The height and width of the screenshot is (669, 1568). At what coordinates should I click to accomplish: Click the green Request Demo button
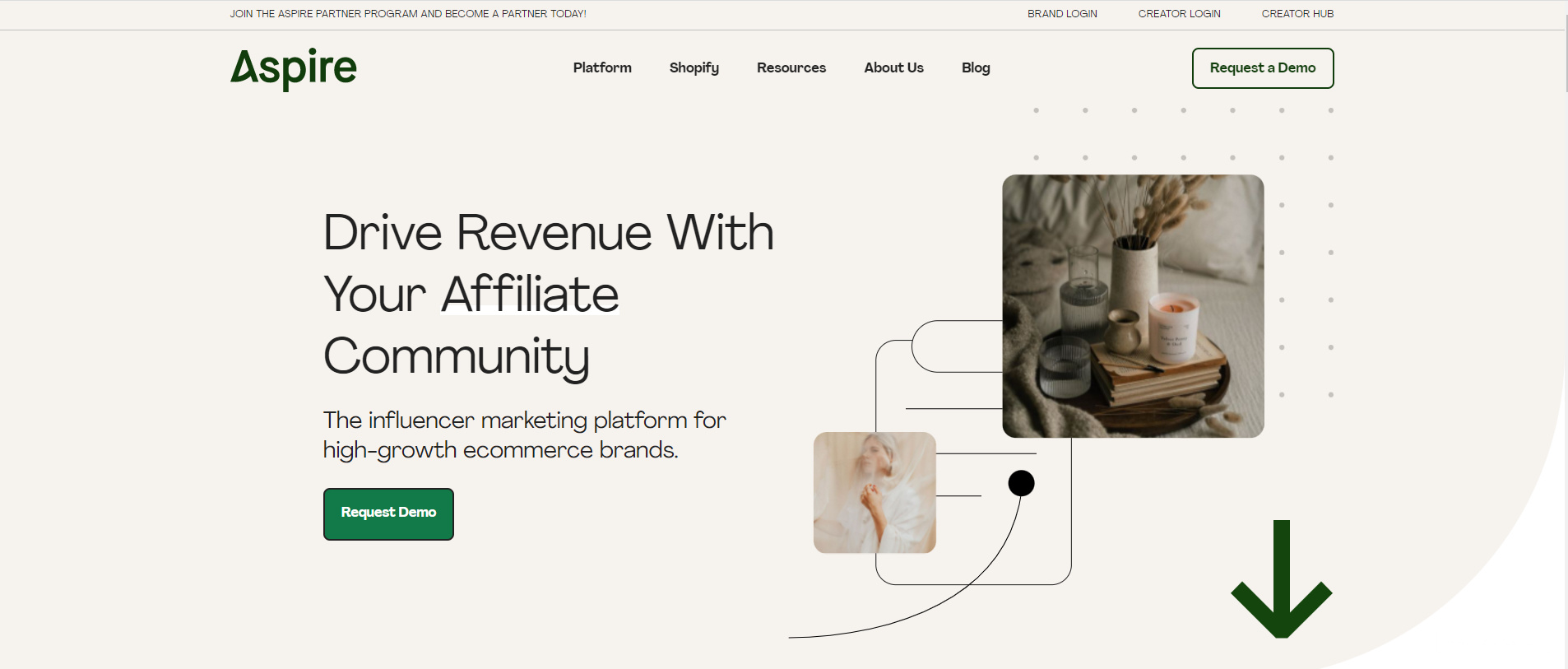coord(388,514)
